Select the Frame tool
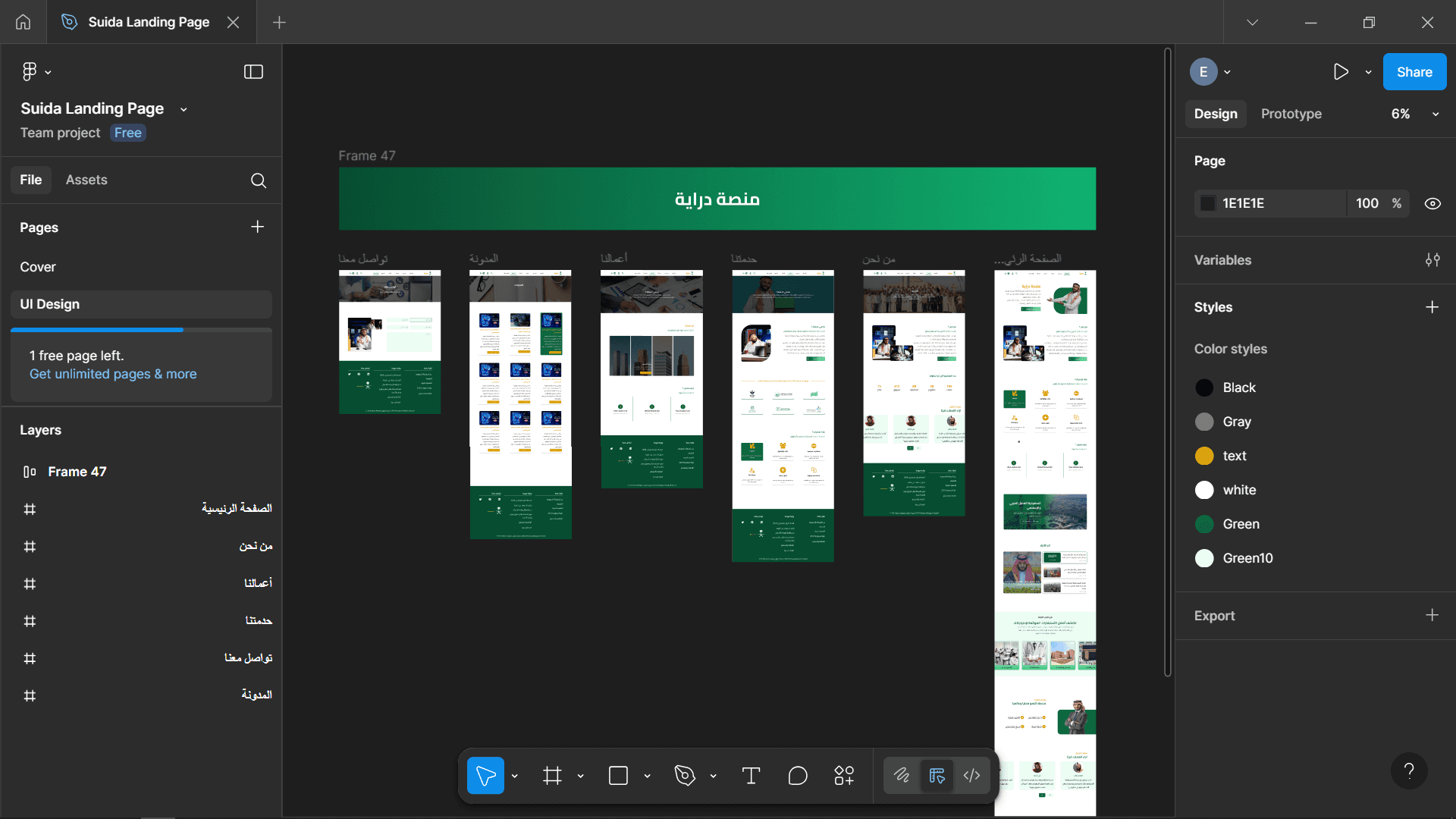 tap(552, 776)
